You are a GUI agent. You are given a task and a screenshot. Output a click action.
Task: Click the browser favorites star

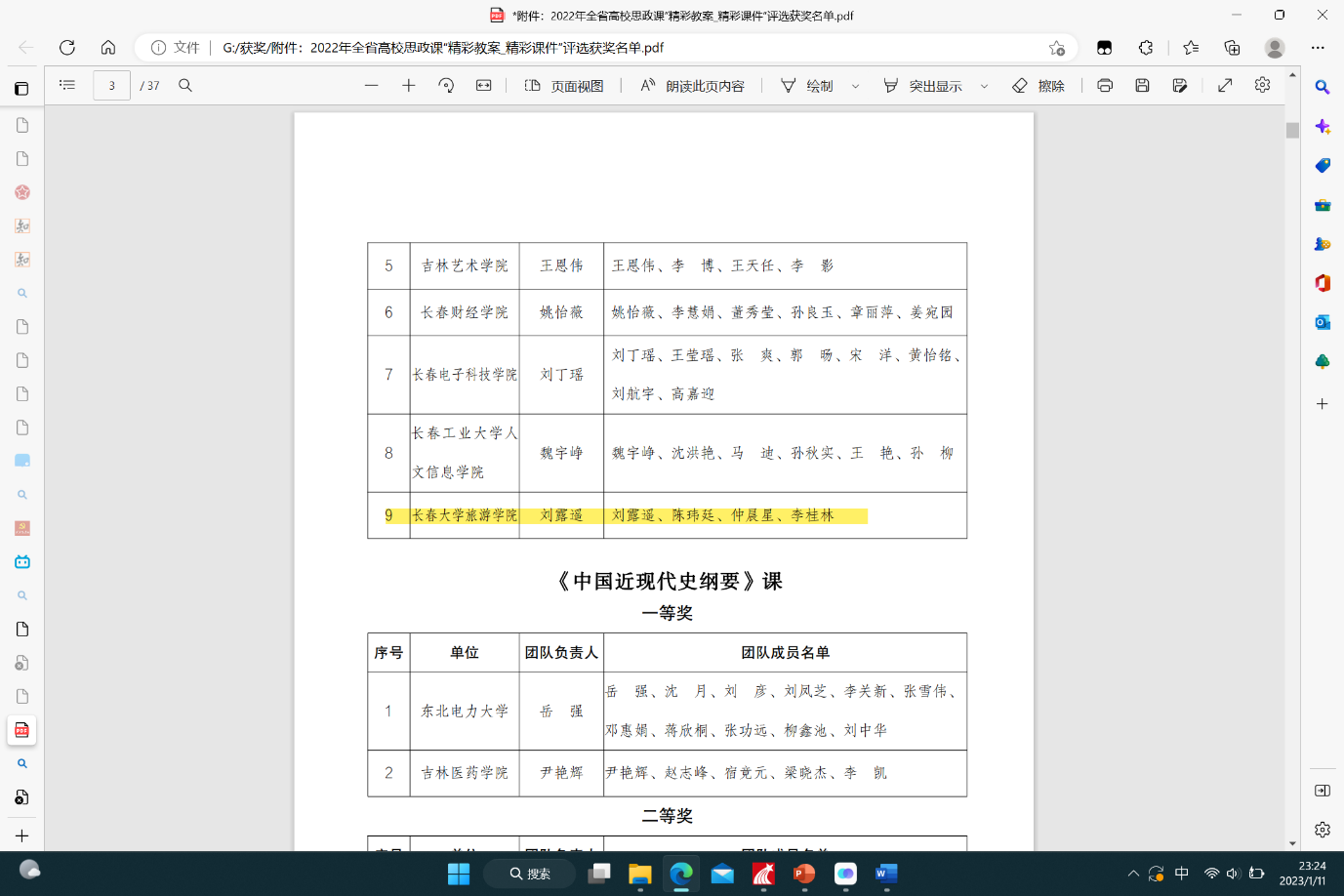click(x=1189, y=46)
